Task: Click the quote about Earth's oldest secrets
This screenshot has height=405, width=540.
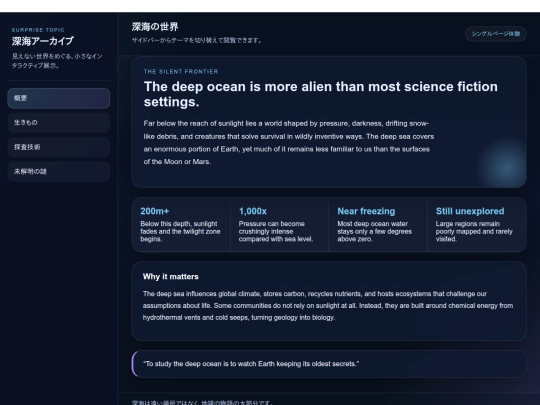Action: (x=251, y=364)
